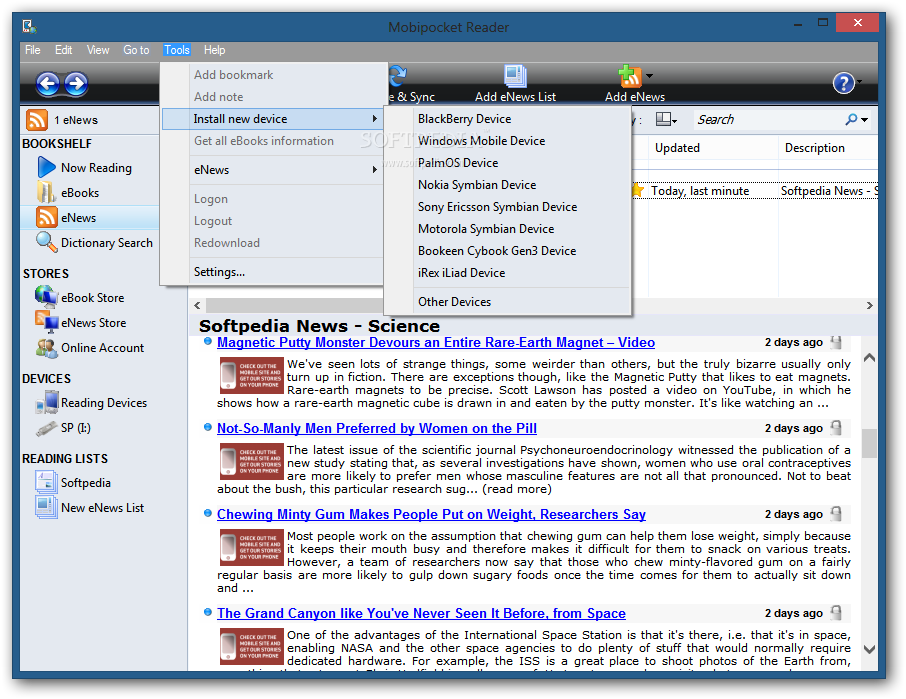
Task: Choose Other Devices
Action: [508, 302]
